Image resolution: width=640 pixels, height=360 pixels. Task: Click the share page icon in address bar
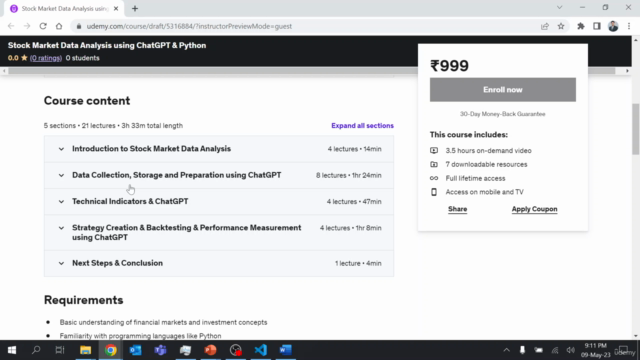tap(545, 26)
